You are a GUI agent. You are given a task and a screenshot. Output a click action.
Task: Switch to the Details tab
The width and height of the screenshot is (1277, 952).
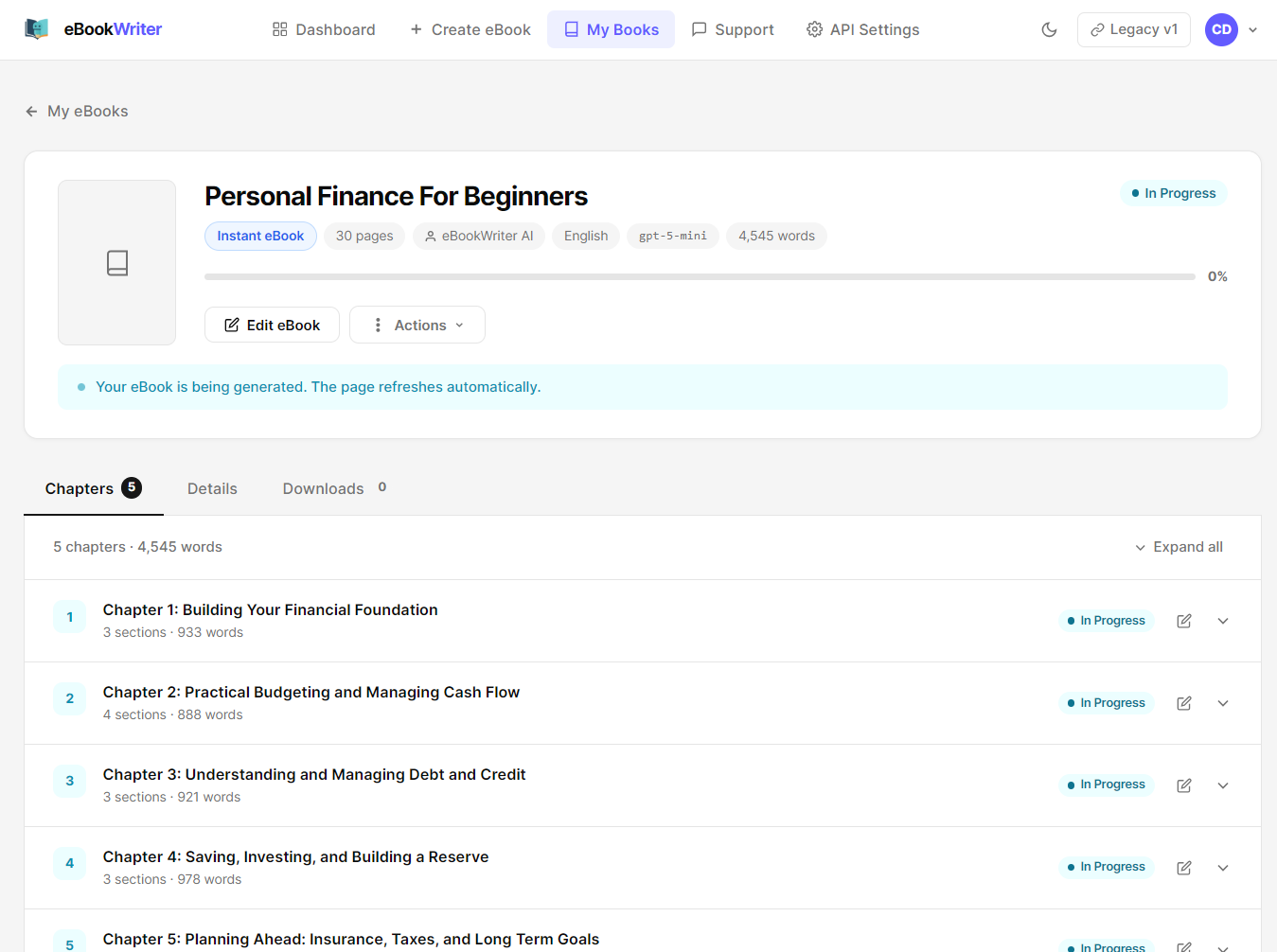[x=212, y=488]
